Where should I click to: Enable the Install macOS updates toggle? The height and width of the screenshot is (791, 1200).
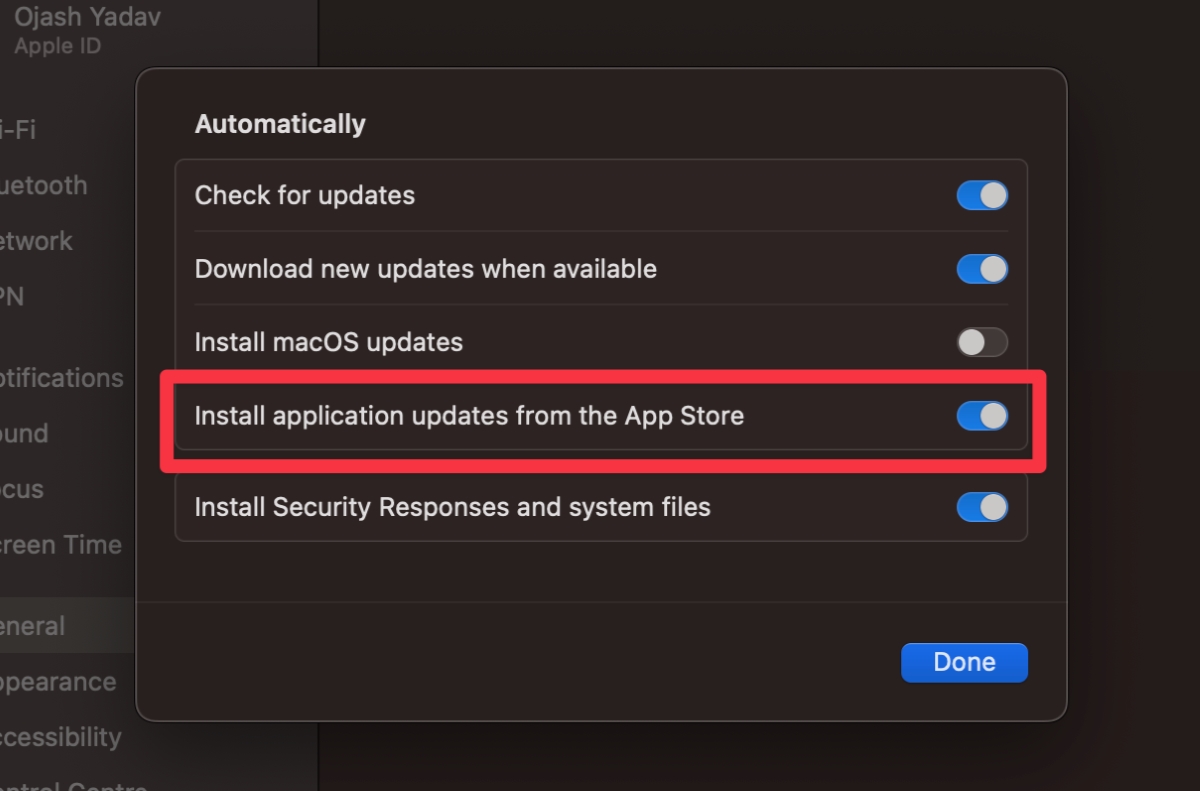[x=982, y=342]
